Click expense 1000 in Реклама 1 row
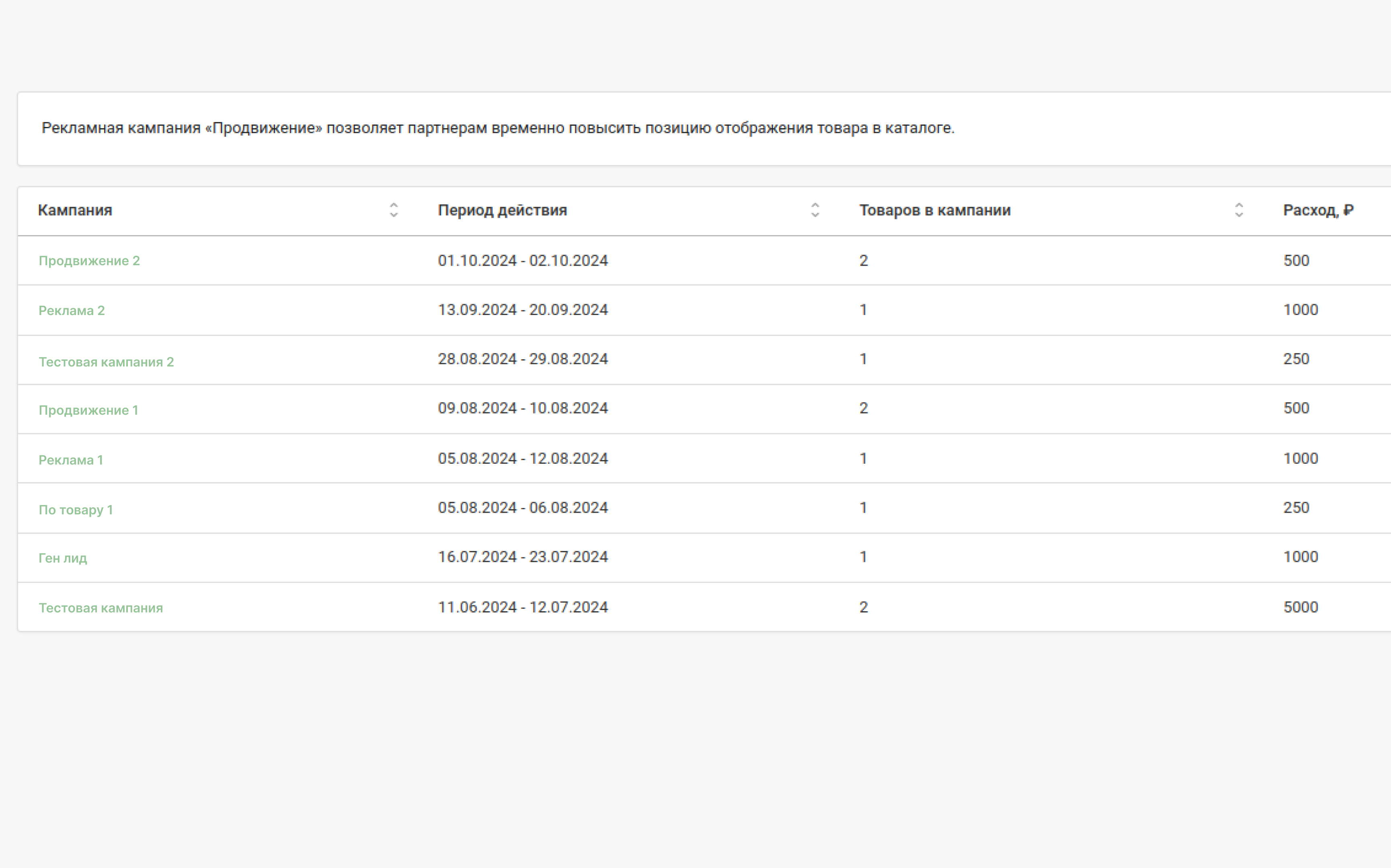 1301,459
